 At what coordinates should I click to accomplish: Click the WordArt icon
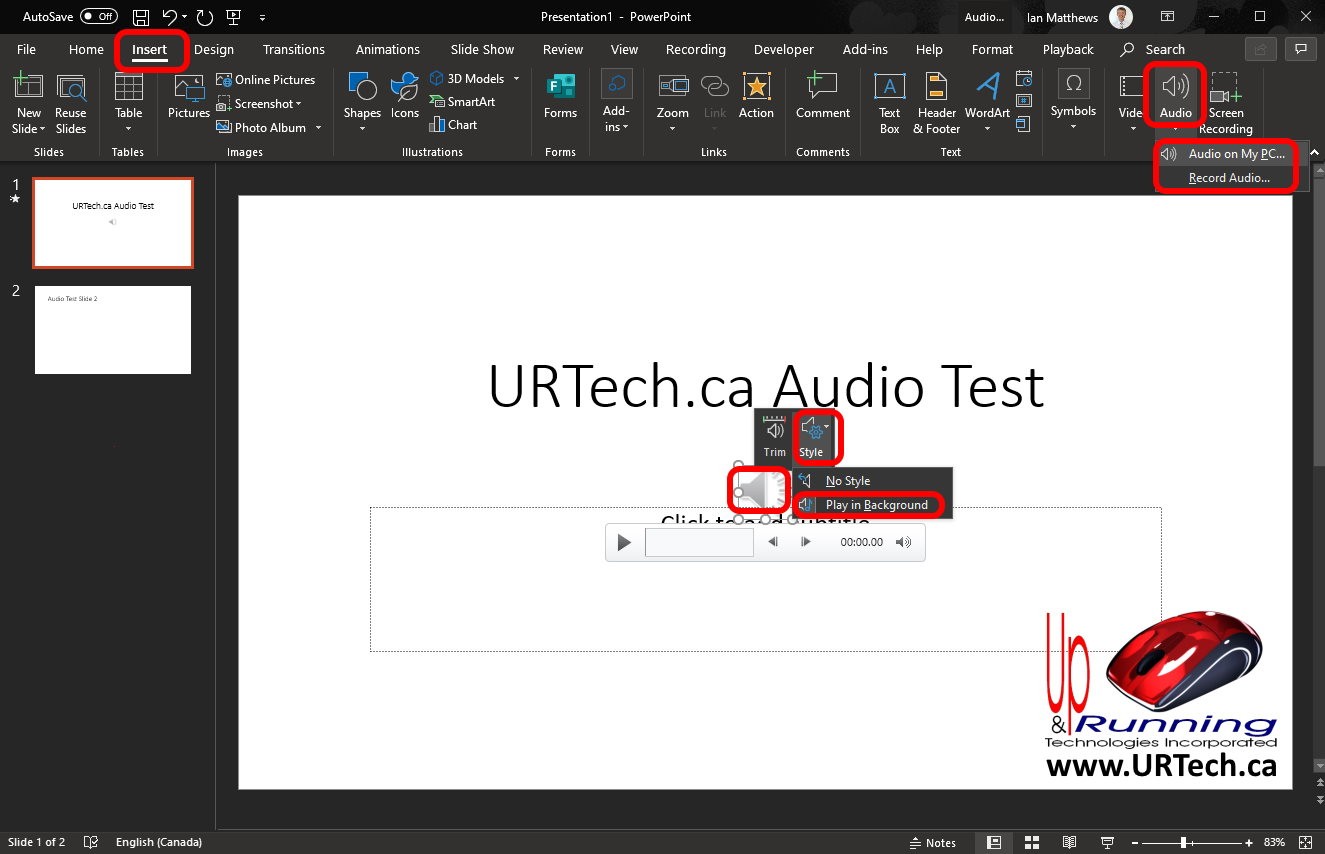(987, 101)
